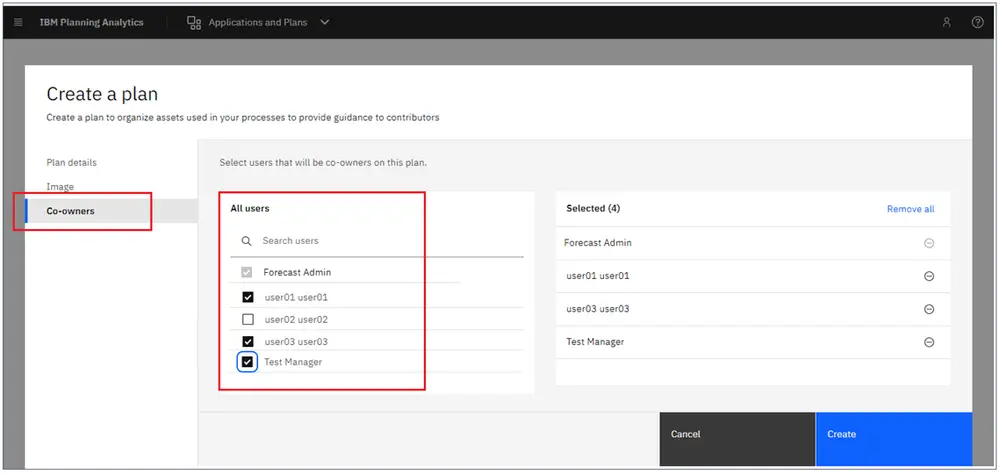Uncheck the user03 user03 checkbox
Screen dimensions: 1000x473
(x=248, y=342)
